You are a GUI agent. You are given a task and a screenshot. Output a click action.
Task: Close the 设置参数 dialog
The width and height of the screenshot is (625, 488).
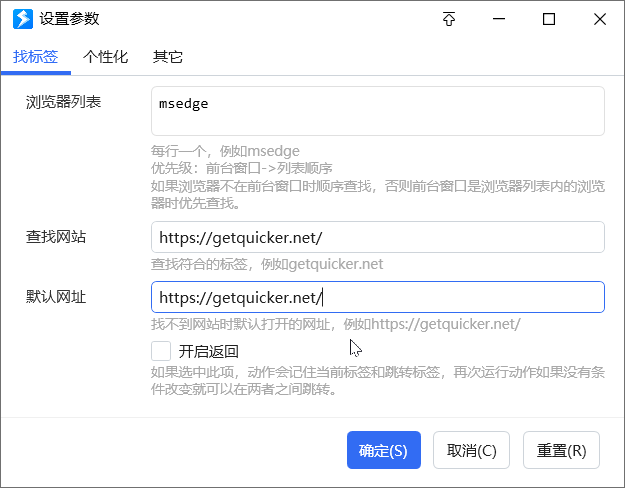click(599, 19)
